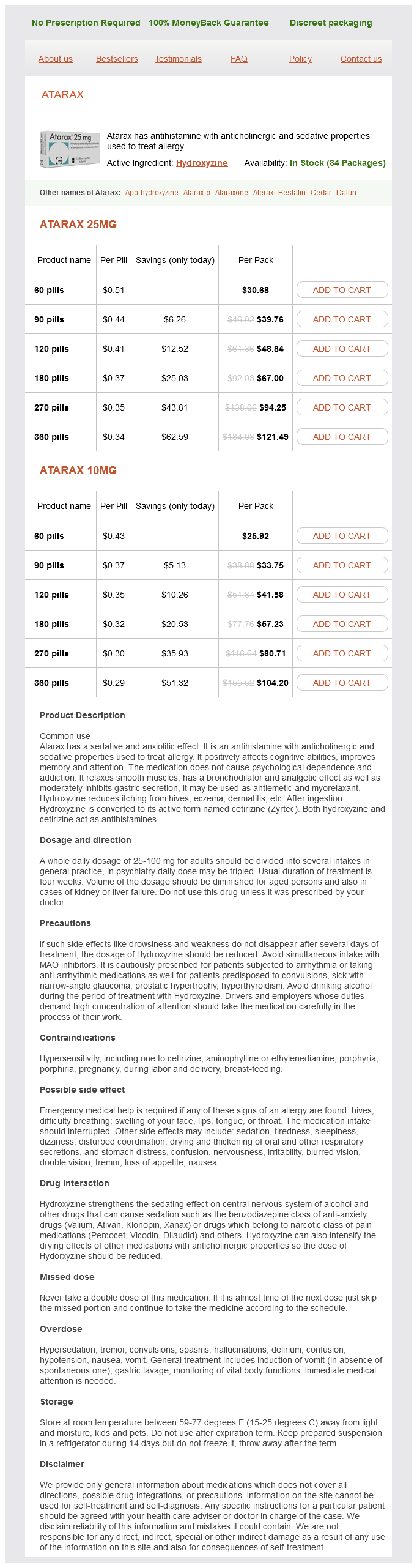Image resolution: width=417 pixels, height=1568 pixels.
Task: Open the About us page
Action: pos(55,59)
